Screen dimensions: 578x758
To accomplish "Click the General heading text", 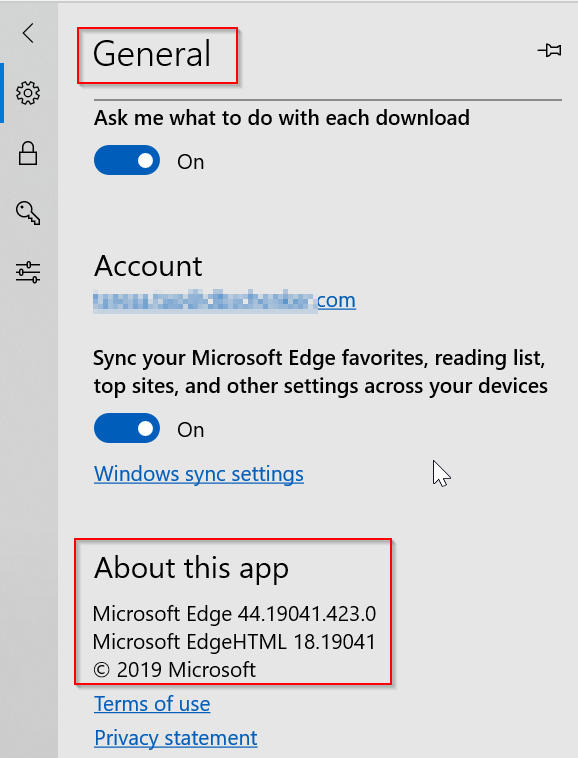I will pyautogui.click(x=152, y=54).
